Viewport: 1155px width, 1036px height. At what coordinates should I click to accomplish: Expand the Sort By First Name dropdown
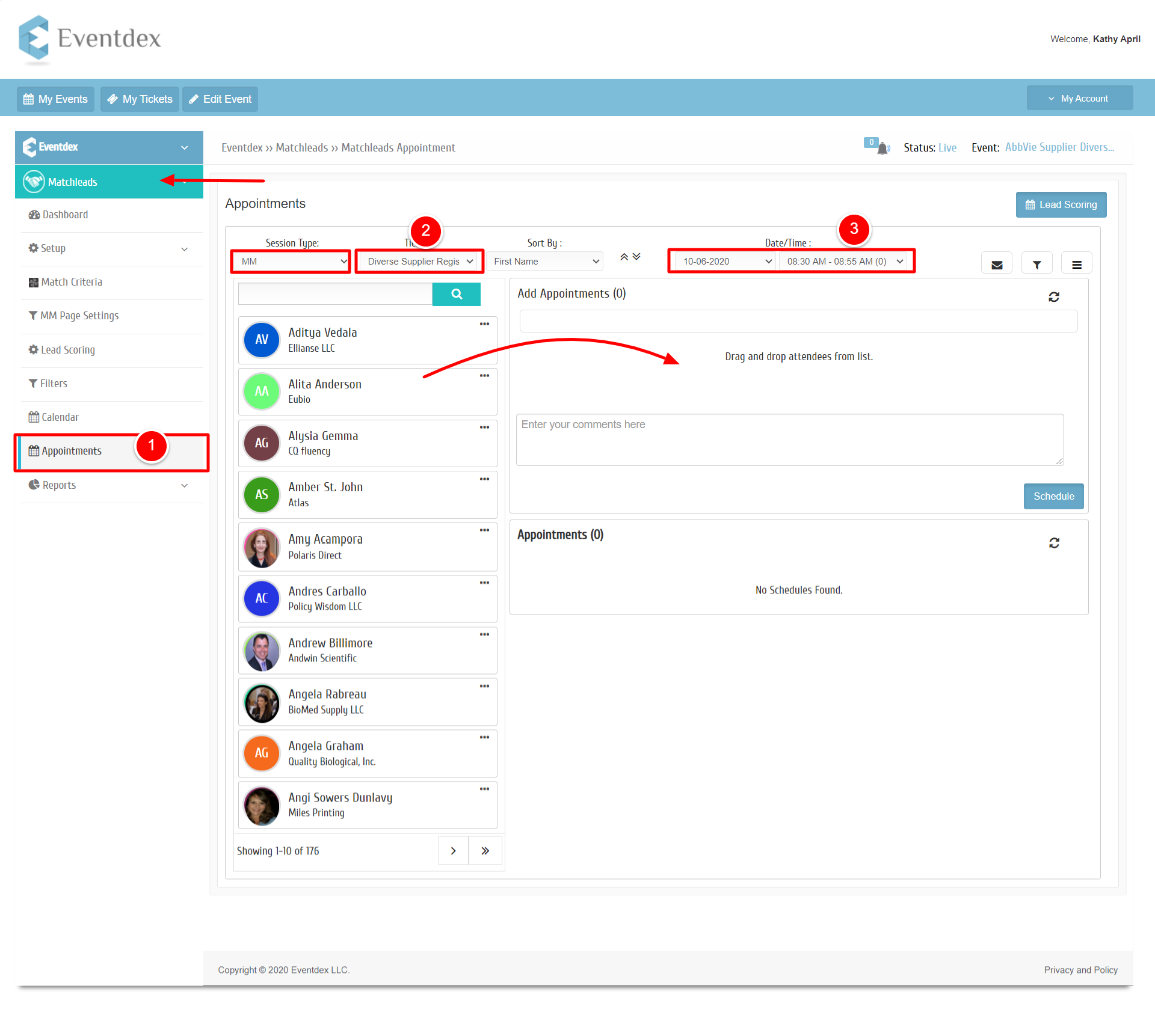544,262
